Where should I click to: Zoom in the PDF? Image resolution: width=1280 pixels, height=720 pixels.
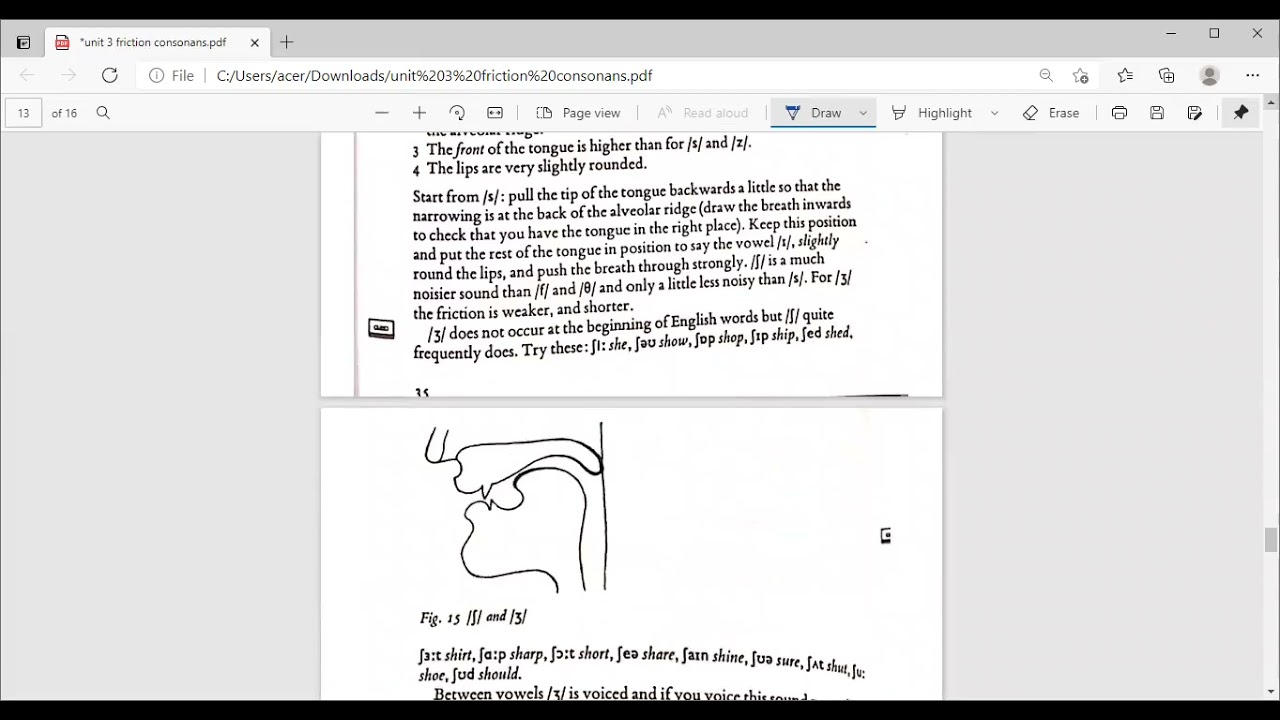pyautogui.click(x=420, y=113)
